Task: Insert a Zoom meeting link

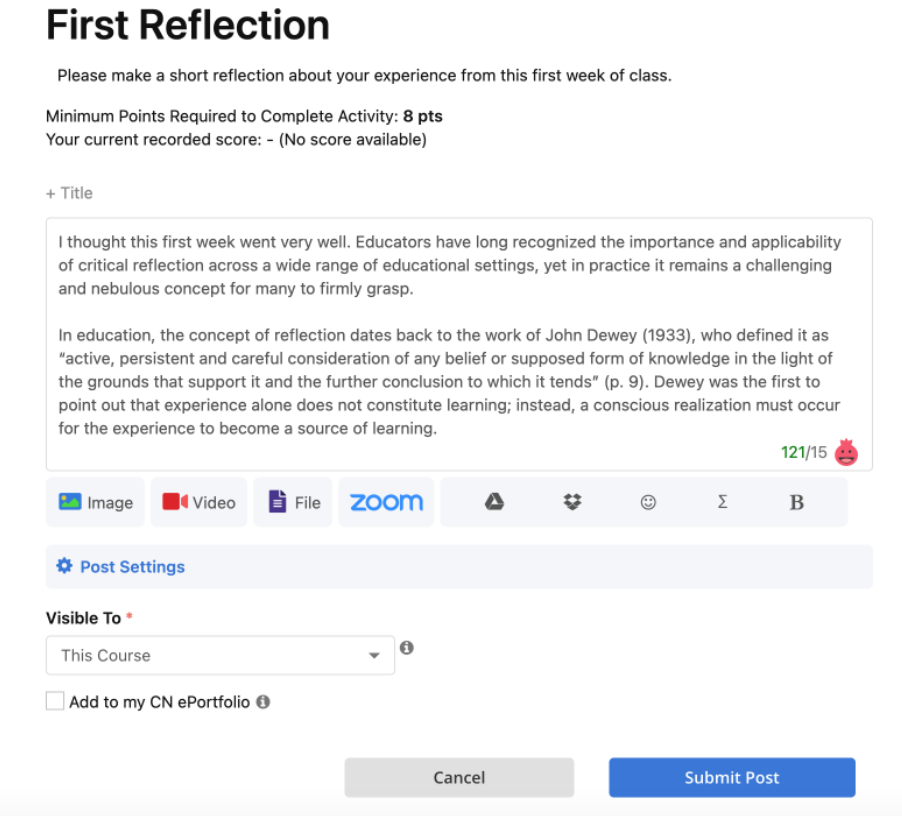Action: pos(386,502)
